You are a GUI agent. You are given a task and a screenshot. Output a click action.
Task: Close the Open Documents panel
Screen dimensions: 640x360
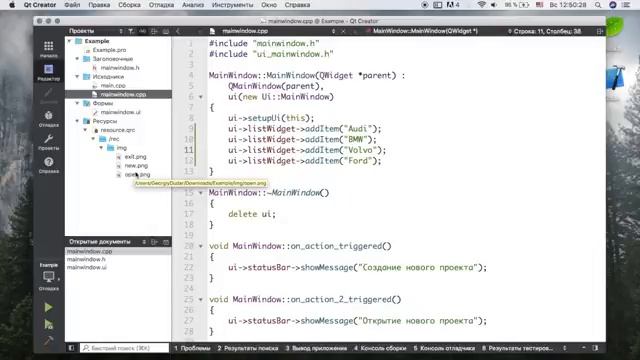click(166, 242)
